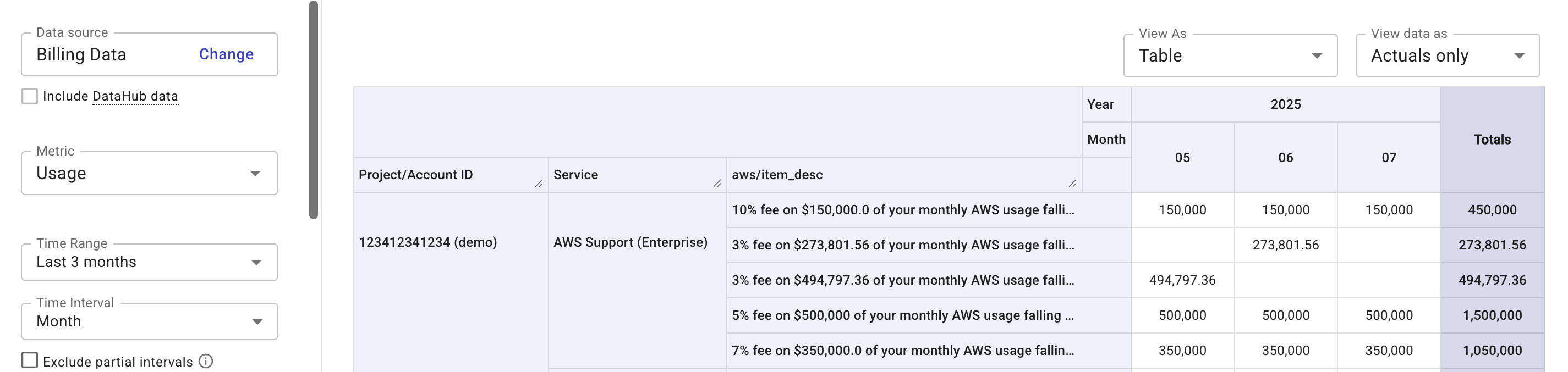Click the Change link for Billing Data source

pos(226,54)
